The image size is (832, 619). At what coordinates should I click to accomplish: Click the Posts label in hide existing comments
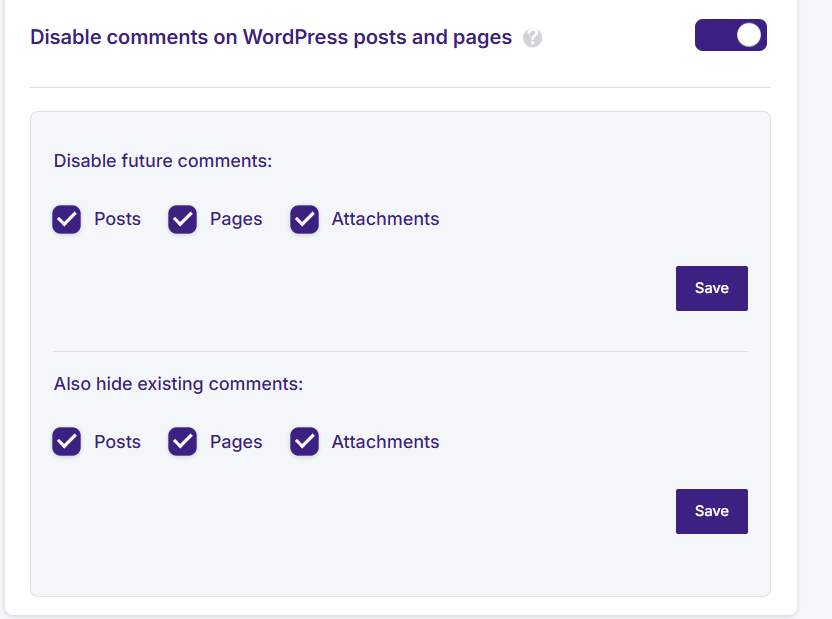(x=117, y=442)
